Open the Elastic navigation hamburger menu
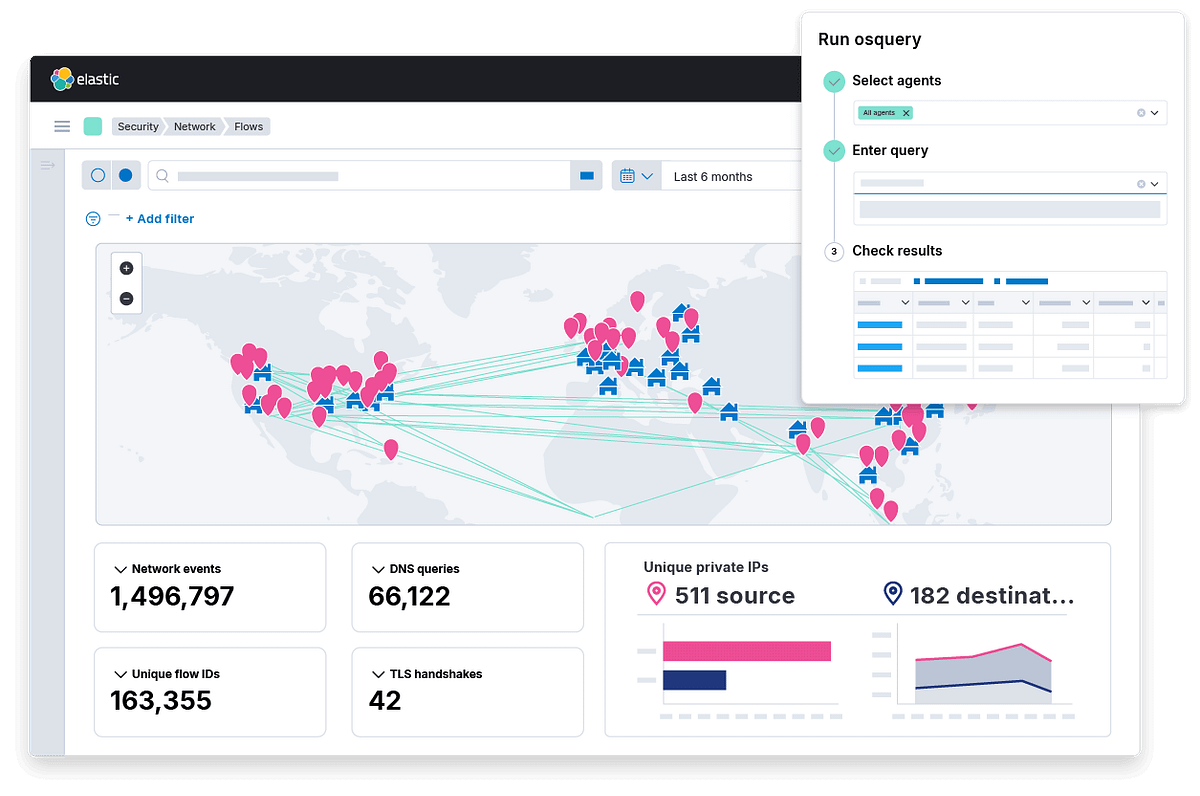The image size is (1200, 796). pyautogui.click(x=62, y=126)
